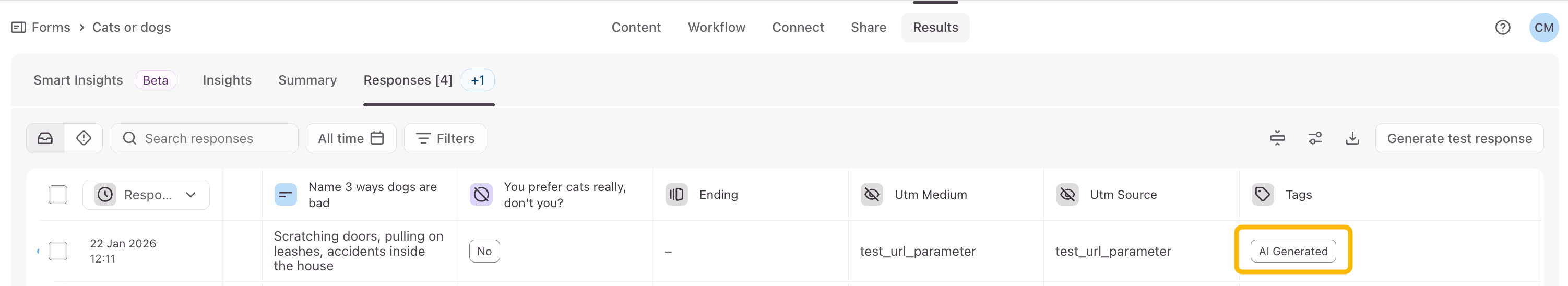Click the download responses icon
1568x286 pixels.
tap(1352, 139)
